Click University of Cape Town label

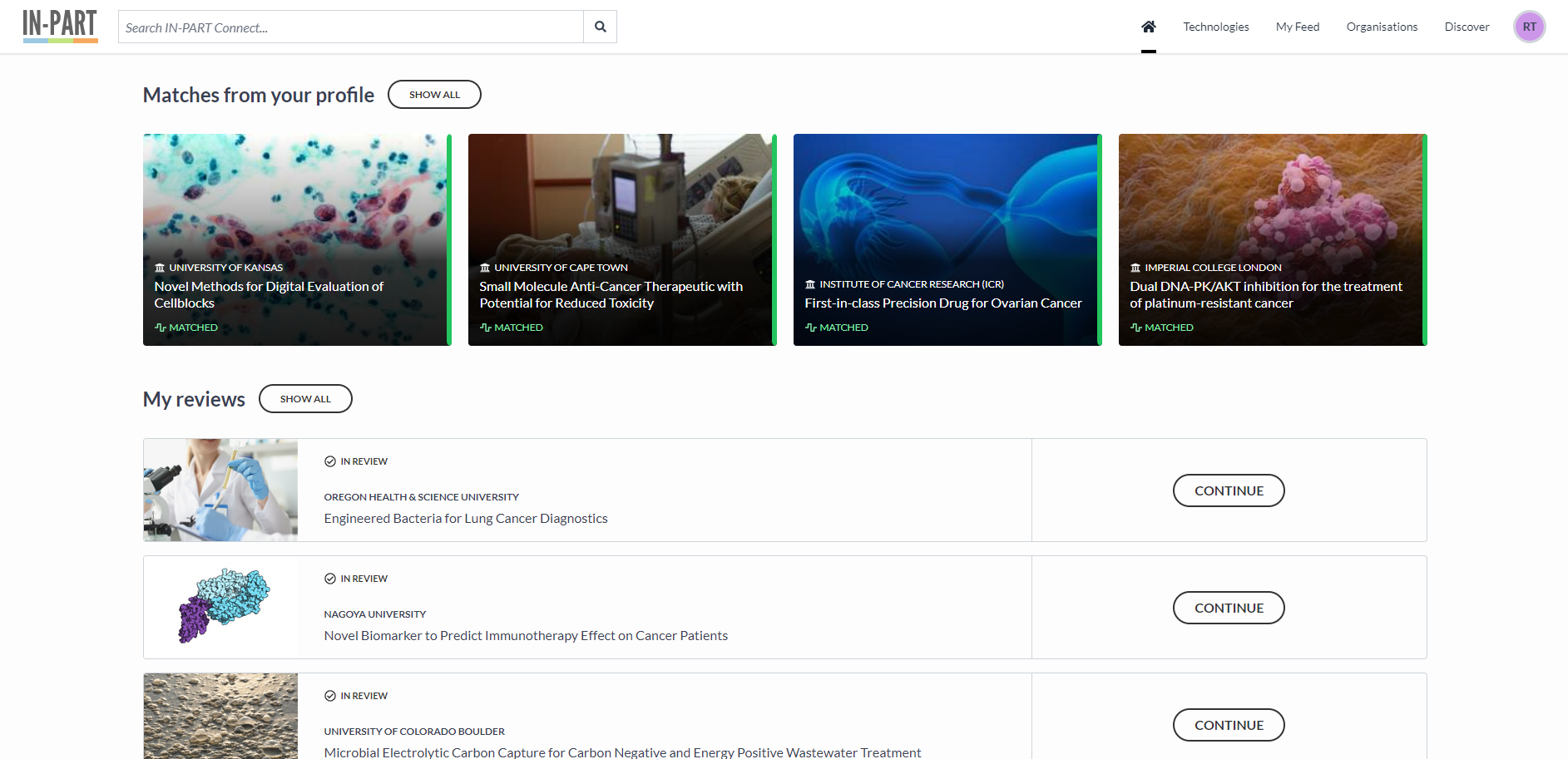tap(561, 268)
